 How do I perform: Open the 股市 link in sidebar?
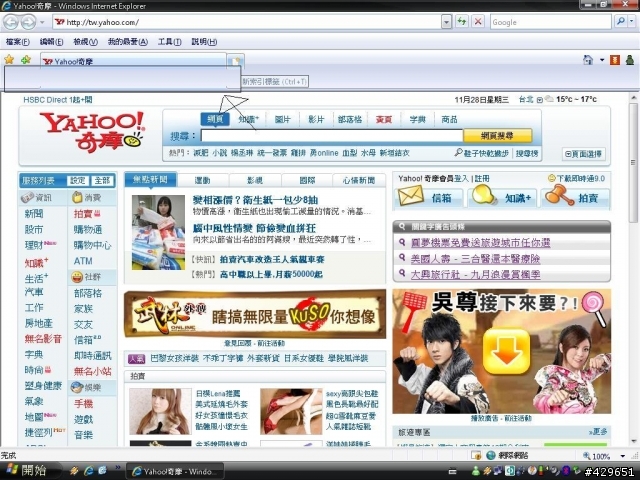coord(33,229)
